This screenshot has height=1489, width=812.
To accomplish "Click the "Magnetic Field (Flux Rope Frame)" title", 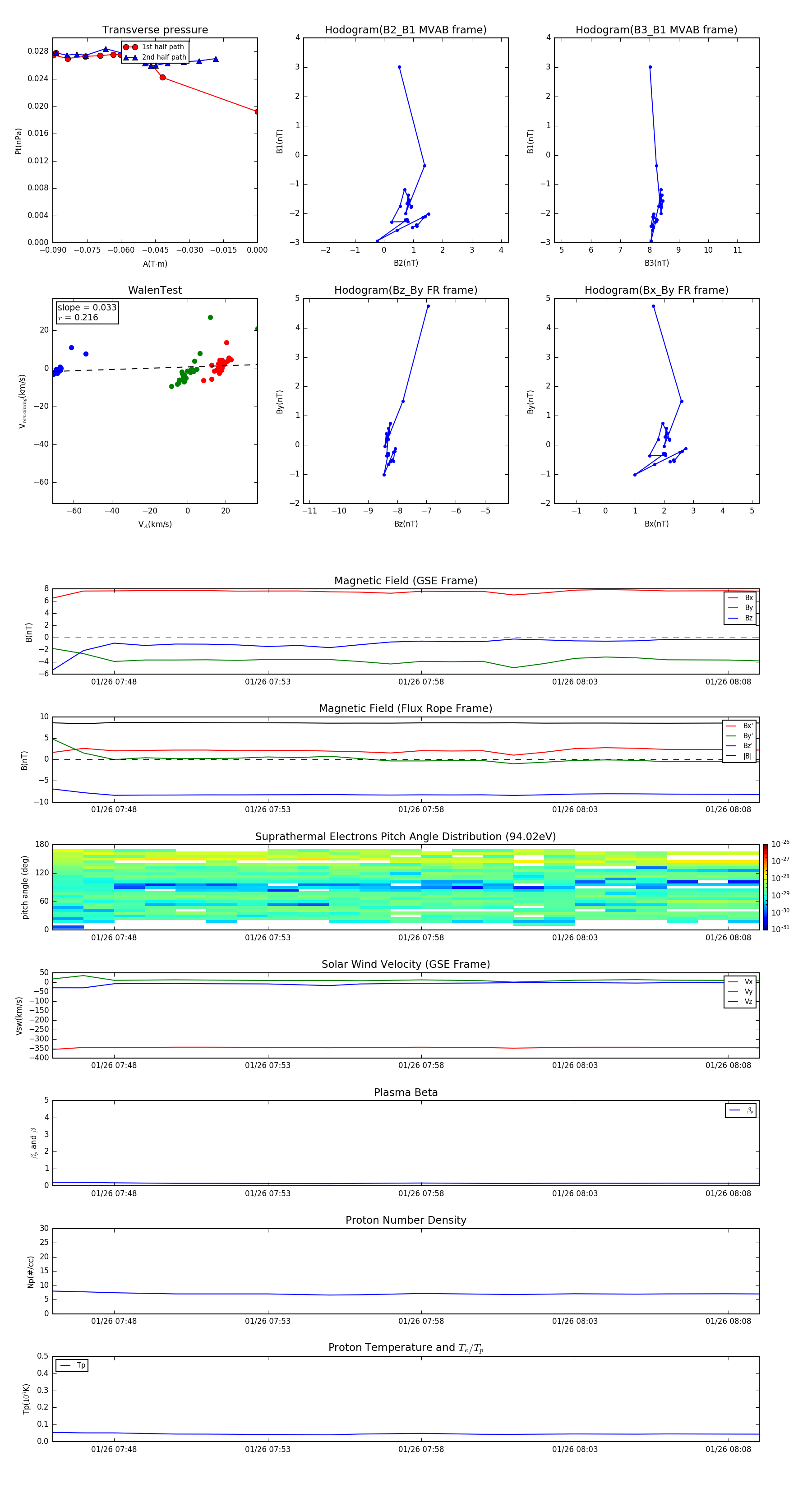I will (406, 709).
